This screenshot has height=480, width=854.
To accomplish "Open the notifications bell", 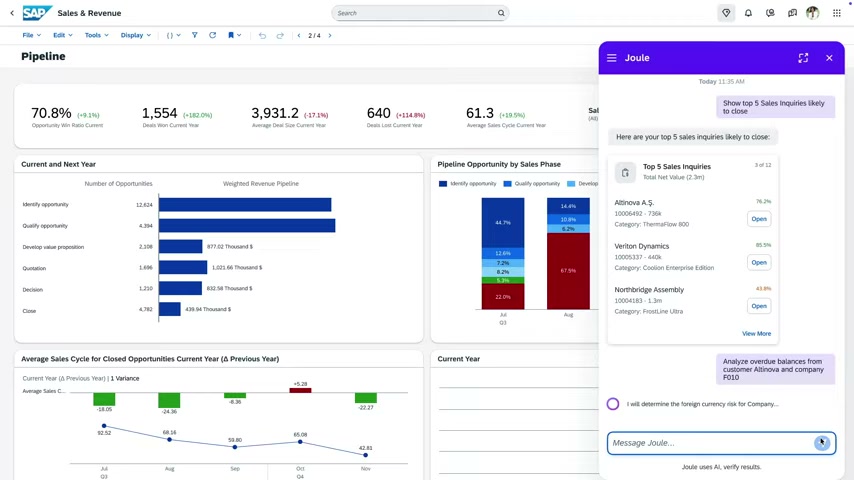I will point(748,13).
